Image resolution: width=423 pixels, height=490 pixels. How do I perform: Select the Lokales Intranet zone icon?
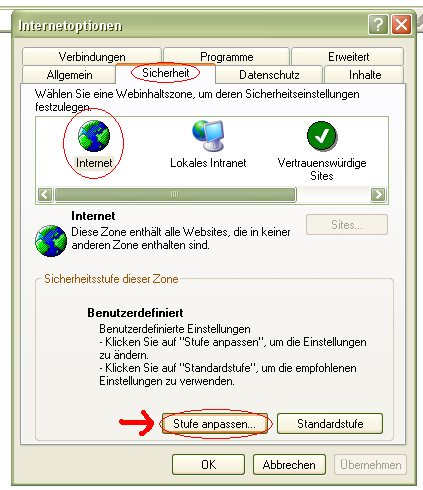click(208, 136)
